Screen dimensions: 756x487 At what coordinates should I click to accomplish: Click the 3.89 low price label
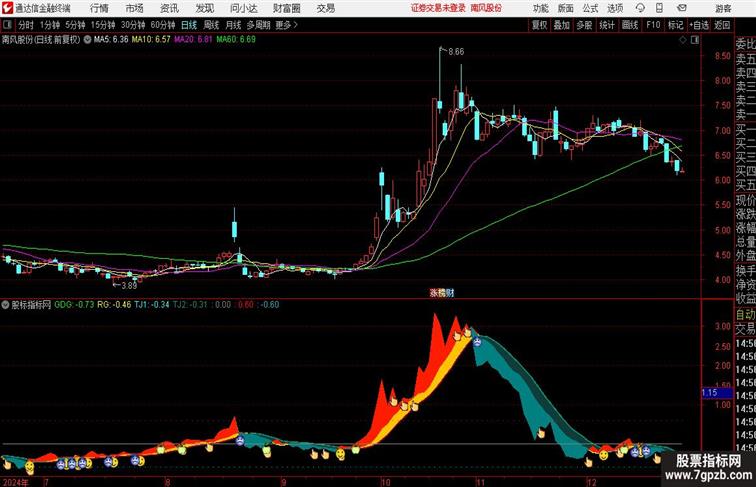[x=129, y=285]
